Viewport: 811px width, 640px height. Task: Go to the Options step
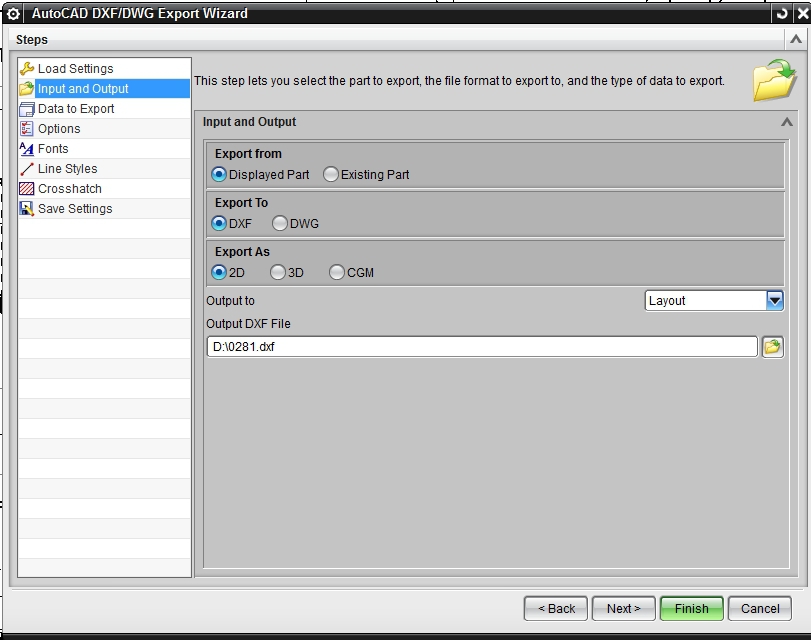pyautogui.click(x=104, y=128)
